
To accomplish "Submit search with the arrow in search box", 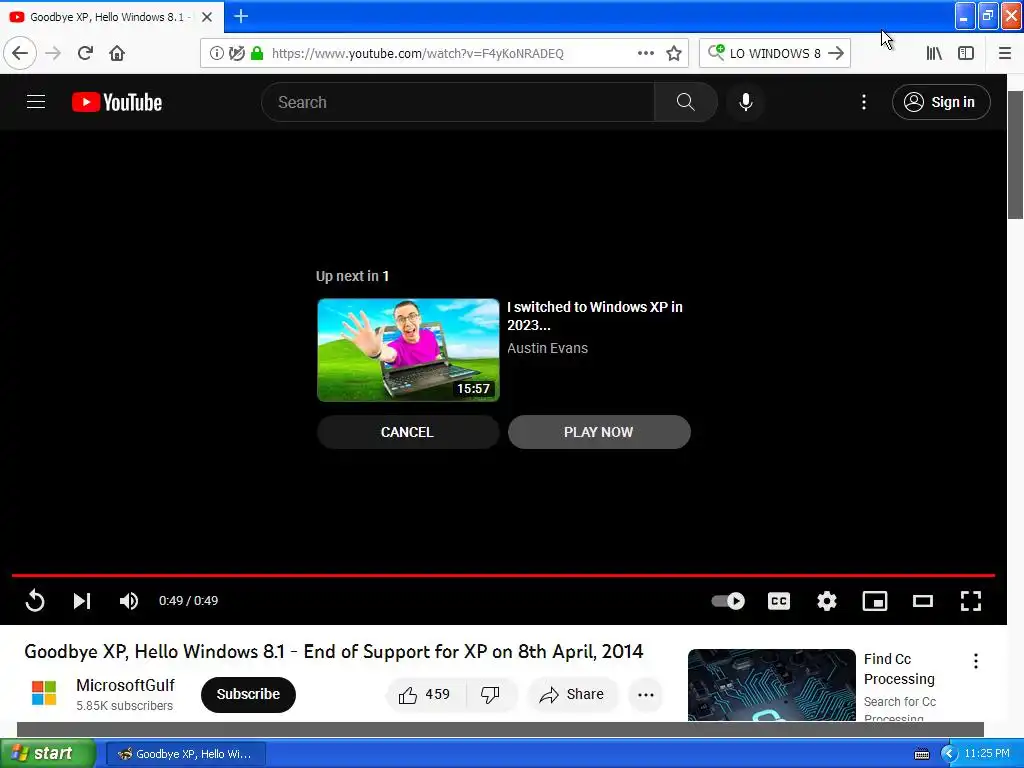I will click(836, 53).
